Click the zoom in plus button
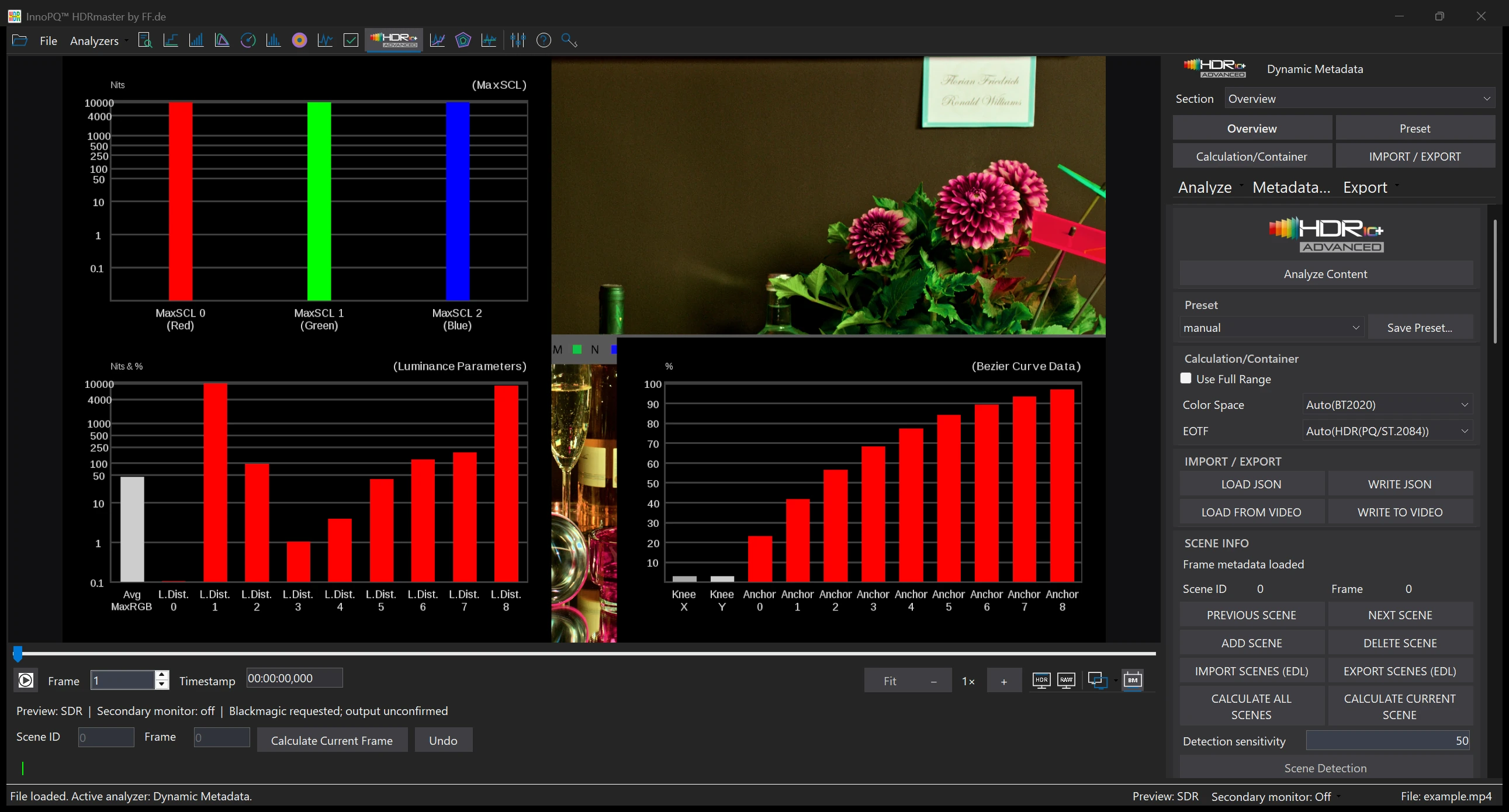The image size is (1509, 812). click(1004, 681)
